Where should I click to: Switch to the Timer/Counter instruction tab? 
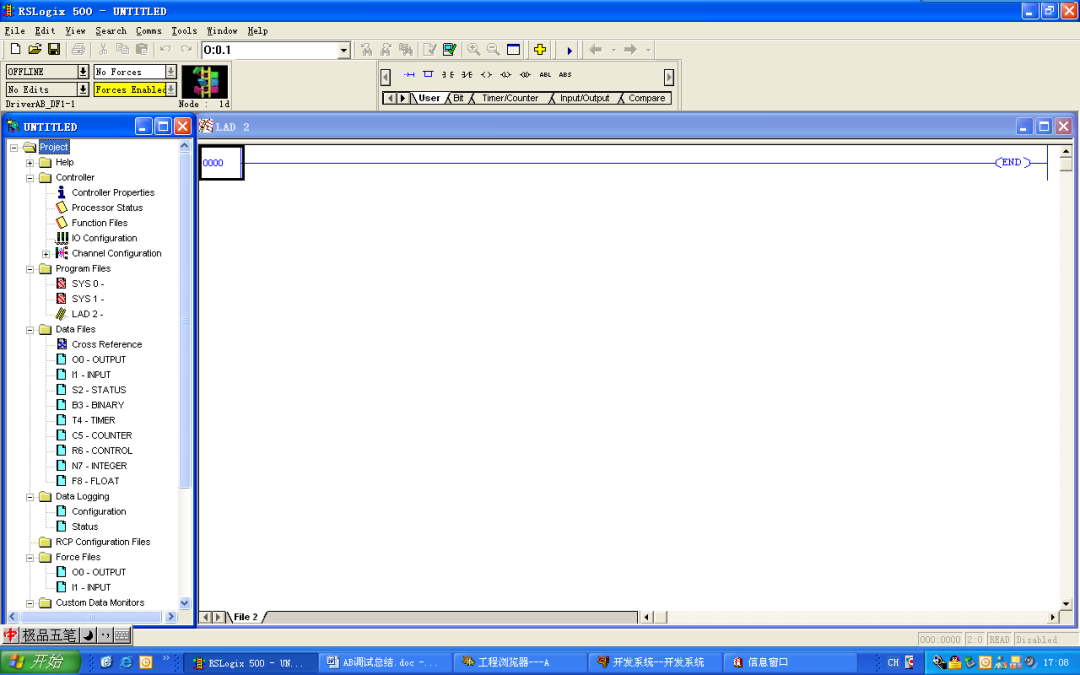[511, 97]
